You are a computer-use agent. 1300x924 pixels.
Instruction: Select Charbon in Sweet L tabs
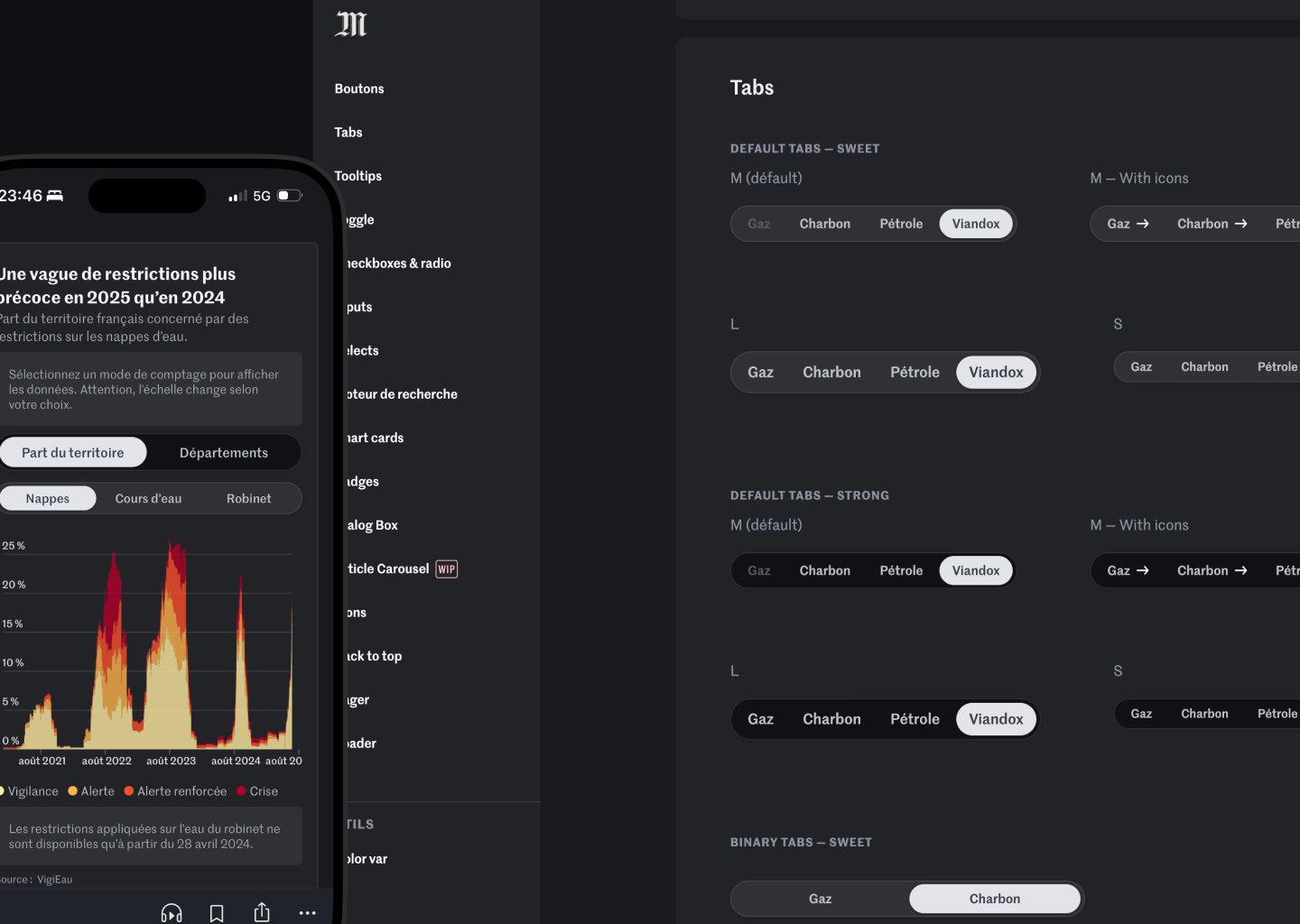pyautogui.click(x=832, y=373)
